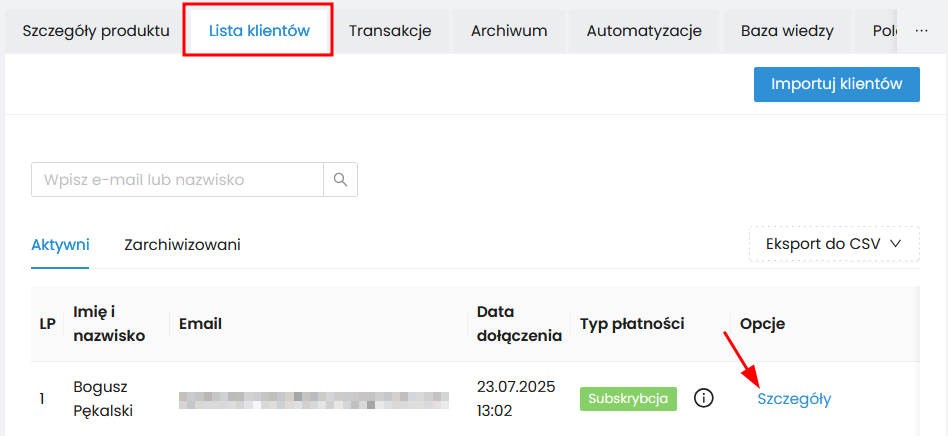Click the search magnifier icon
Image resolution: width=948 pixels, height=436 pixels.
pyautogui.click(x=340, y=180)
